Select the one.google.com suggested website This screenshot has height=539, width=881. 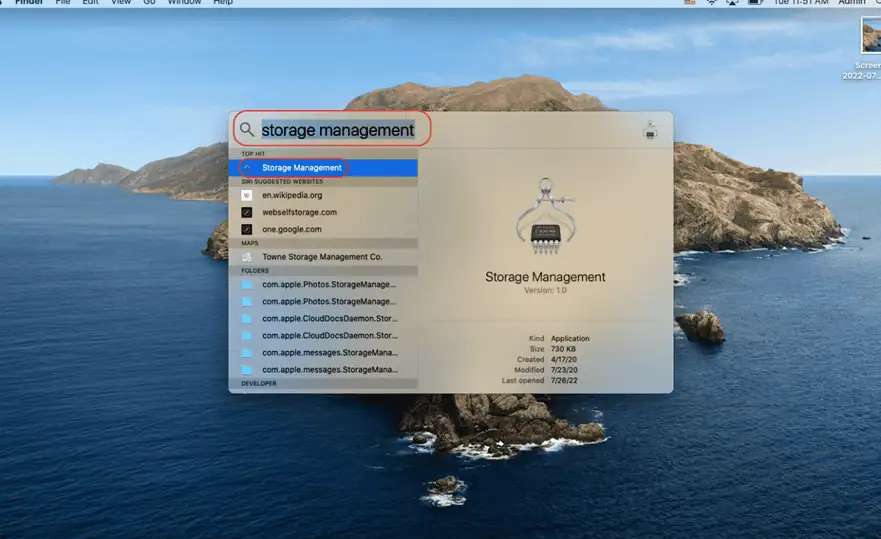click(323, 229)
